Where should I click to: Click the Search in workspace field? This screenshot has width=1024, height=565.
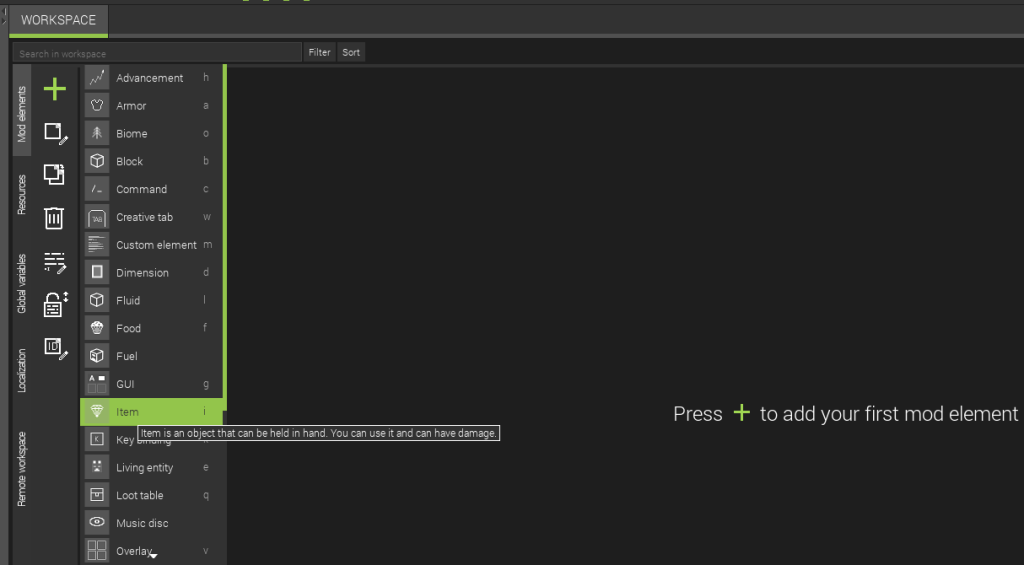tap(157, 53)
